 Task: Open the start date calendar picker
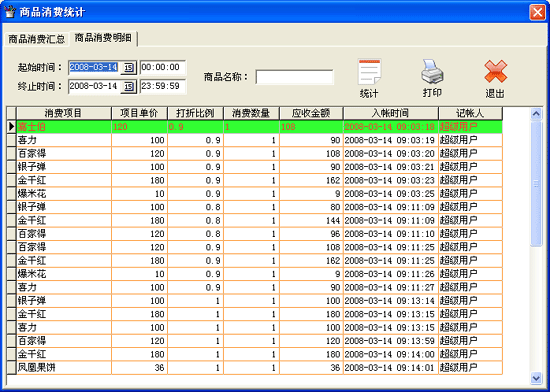[128, 67]
